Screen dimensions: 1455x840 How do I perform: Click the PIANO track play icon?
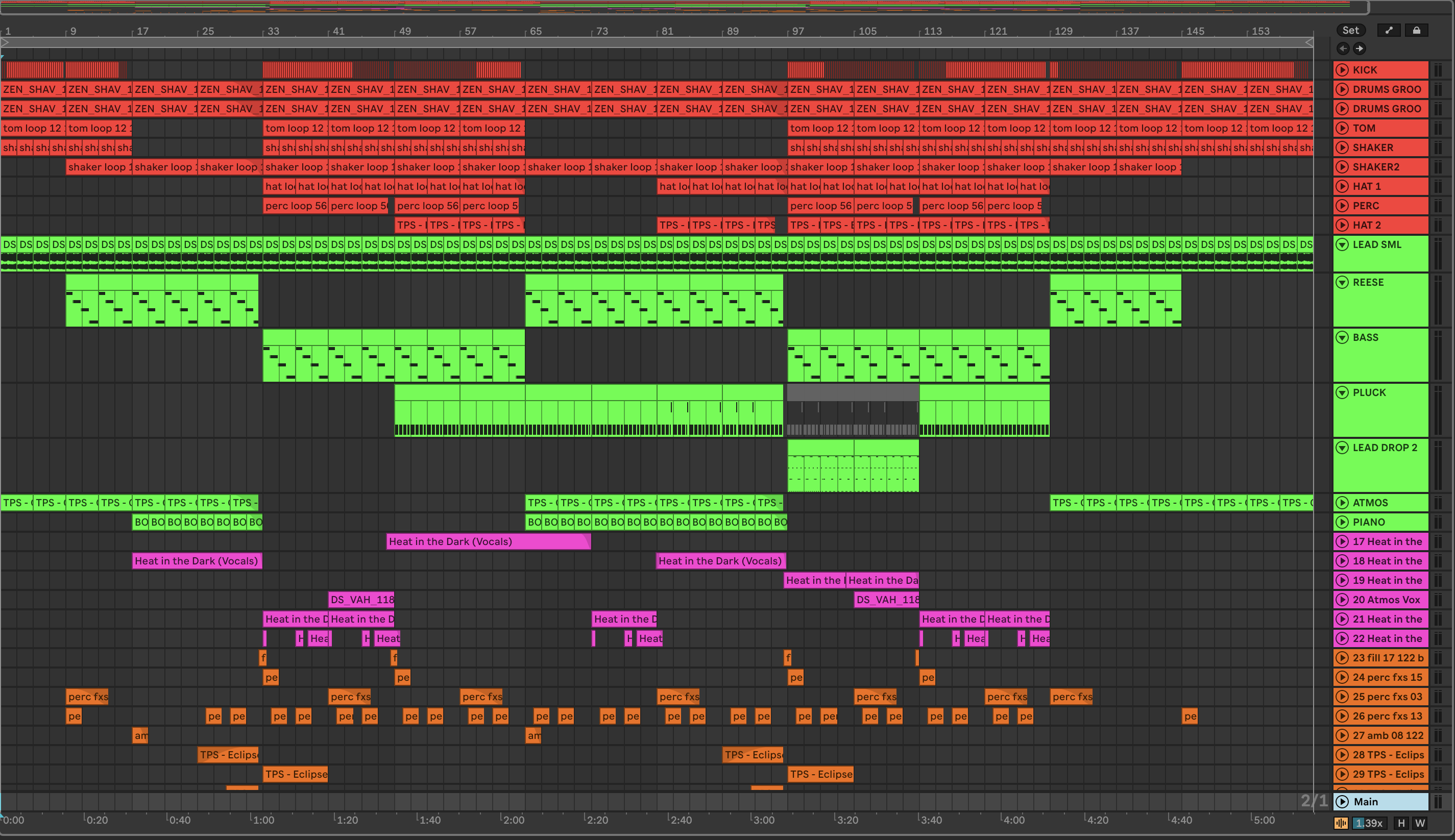click(1343, 522)
